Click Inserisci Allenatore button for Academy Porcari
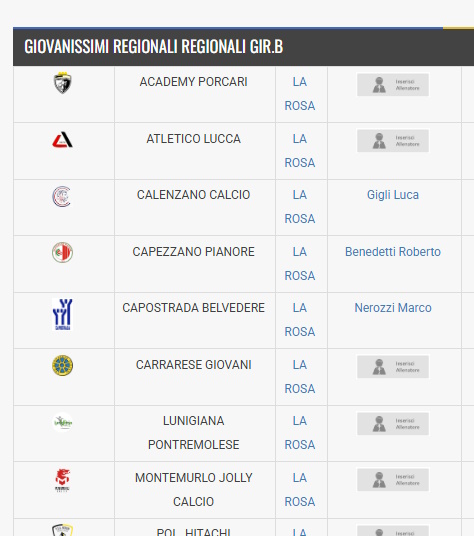The height and width of the screenshot is (536, 474). point(393,85)
